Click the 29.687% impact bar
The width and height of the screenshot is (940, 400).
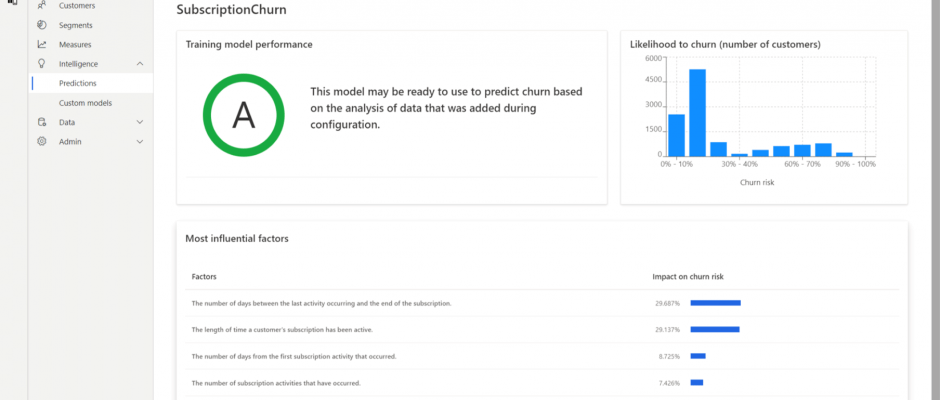pos(715,303)
